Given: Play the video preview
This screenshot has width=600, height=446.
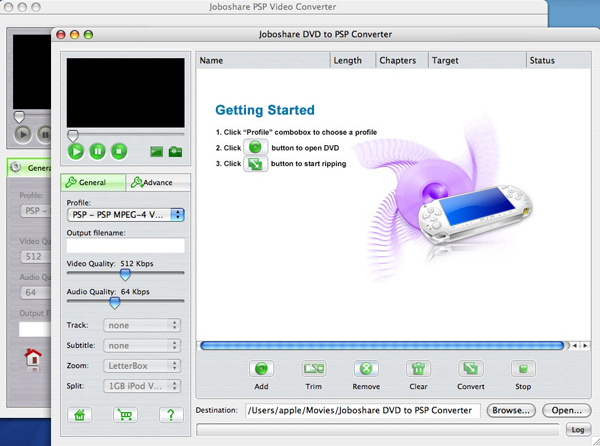Looking at the screenshot, I should (x=76, y=151).
